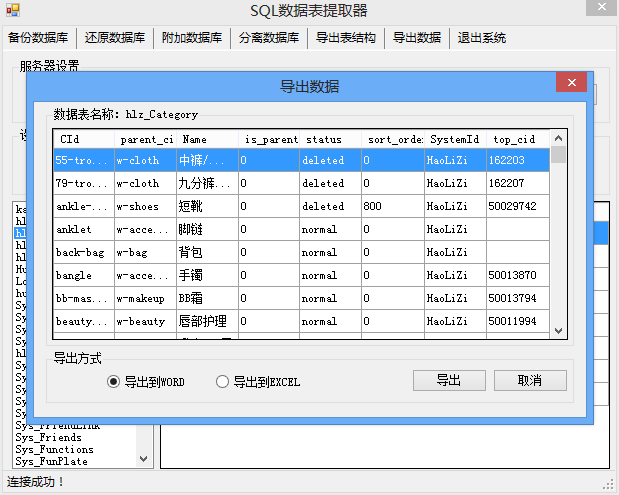Open 导出数据 menu item
The width and height of the screenshot is (619, 495).
417,38
